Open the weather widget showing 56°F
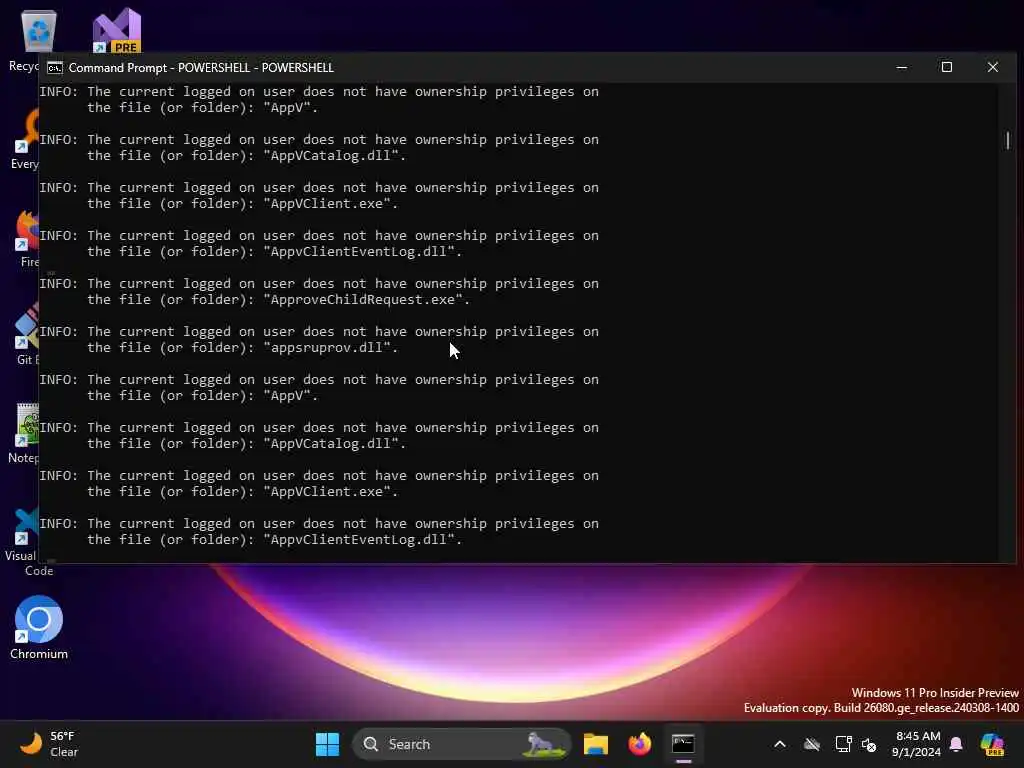 pyautogui.click(x=50, y=744)
